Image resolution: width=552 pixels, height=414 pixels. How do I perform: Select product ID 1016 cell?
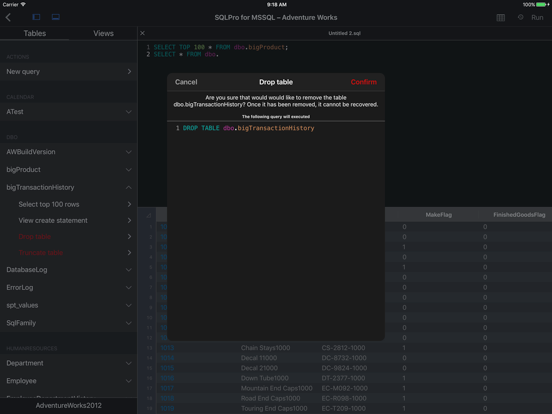(x=167, y=378)
